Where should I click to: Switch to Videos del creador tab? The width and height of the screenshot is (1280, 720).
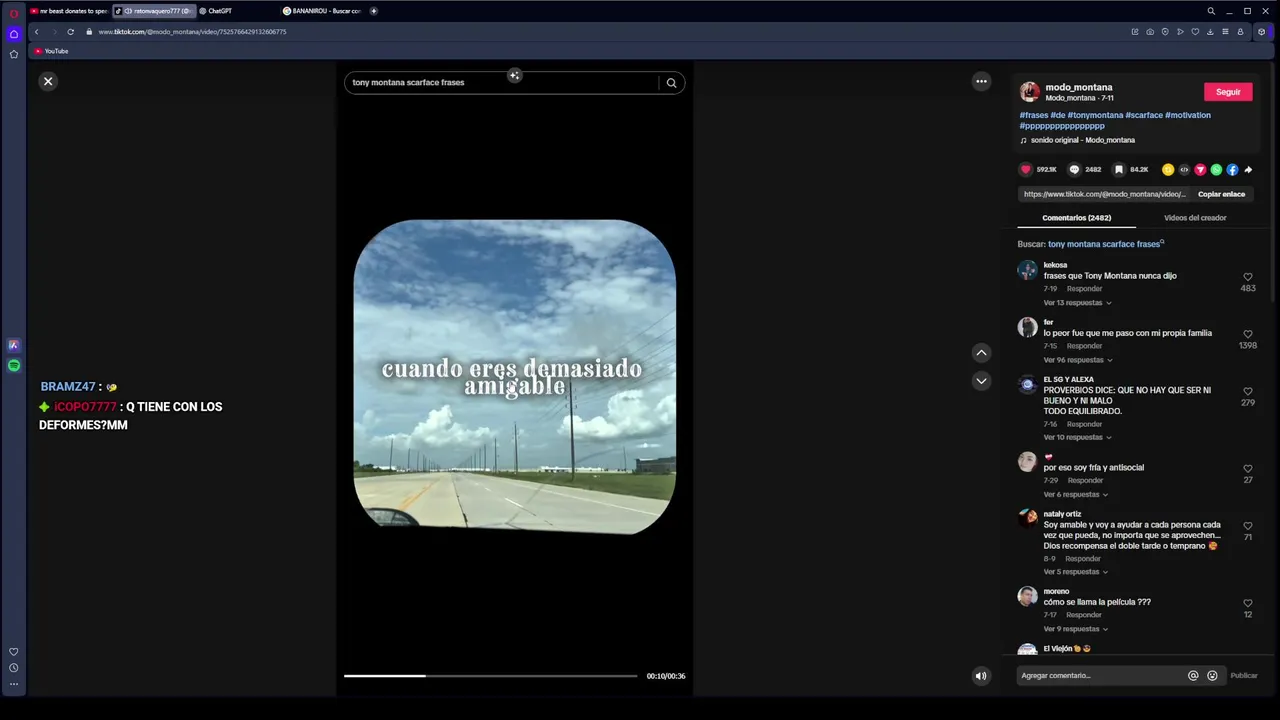(1195, 218)
